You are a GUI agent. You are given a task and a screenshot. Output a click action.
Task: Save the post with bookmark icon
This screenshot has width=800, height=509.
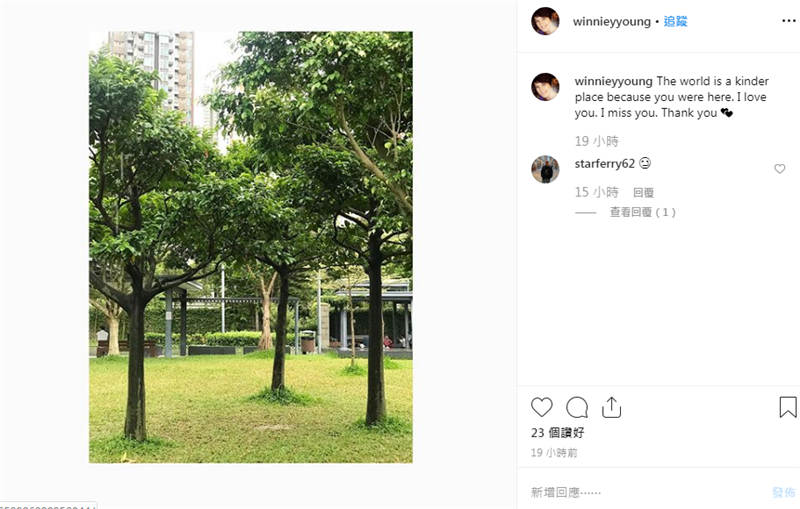click(x=788, y=408)
